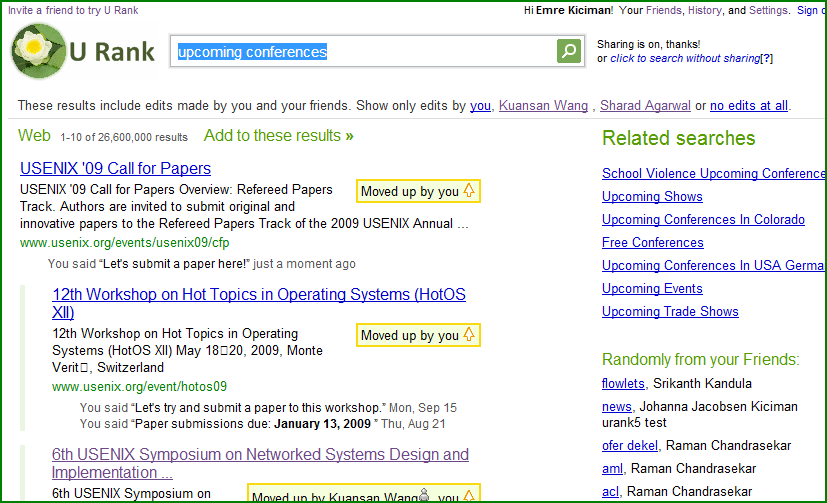Open the [?] sharing help link
This screenshot has height=503, width=827.
[x=766, y=59]
